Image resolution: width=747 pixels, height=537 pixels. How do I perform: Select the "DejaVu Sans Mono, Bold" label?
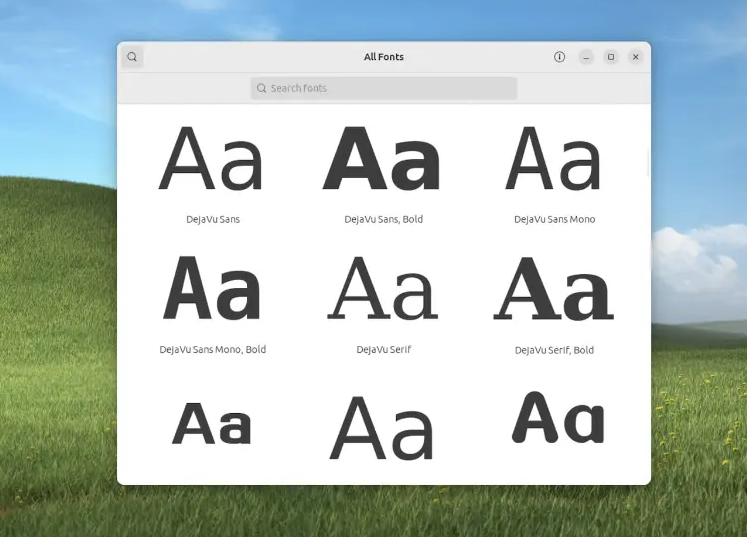213,350
